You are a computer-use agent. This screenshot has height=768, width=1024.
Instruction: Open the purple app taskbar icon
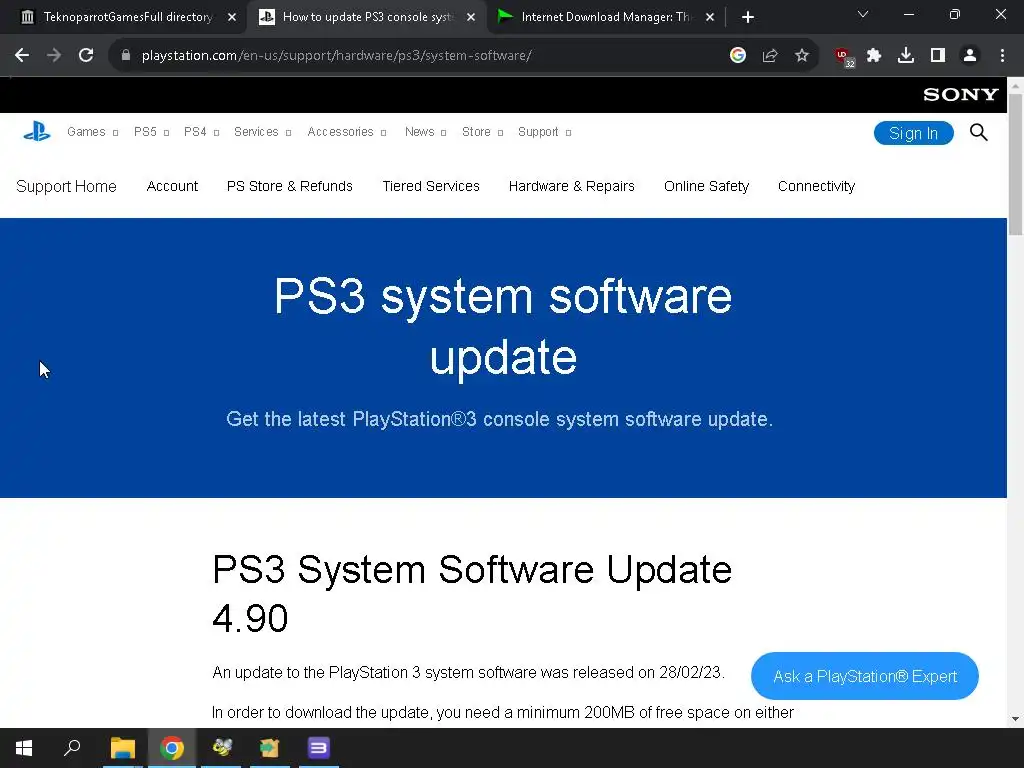coord(318,748)
